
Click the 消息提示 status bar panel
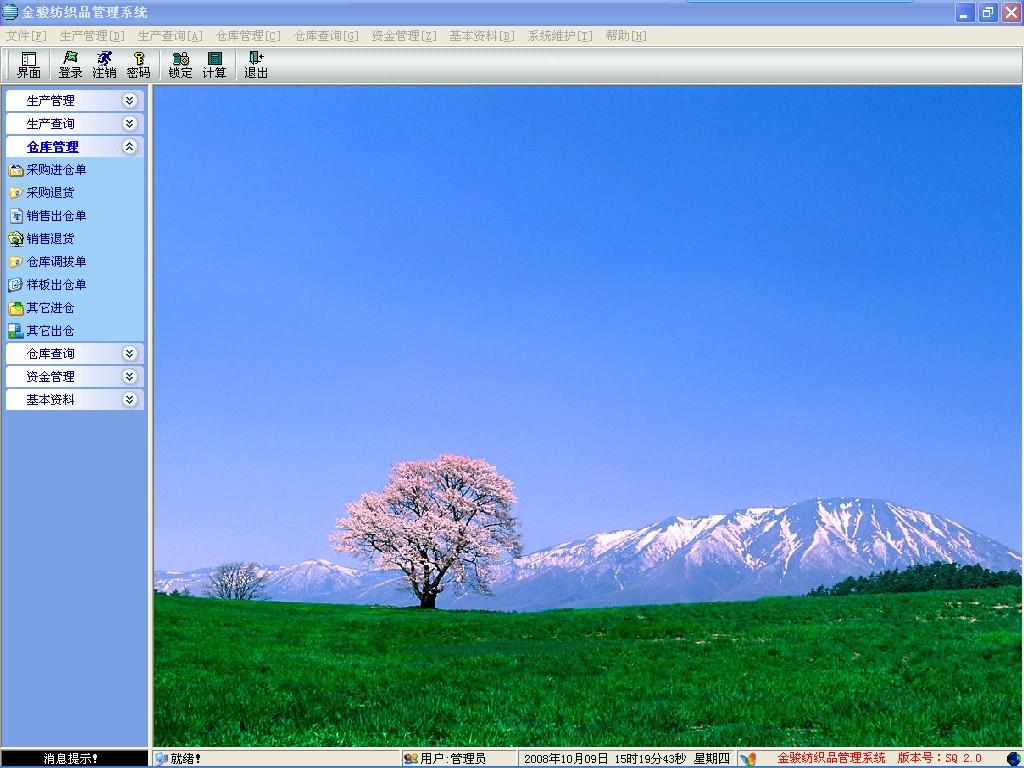click(74, 758)
